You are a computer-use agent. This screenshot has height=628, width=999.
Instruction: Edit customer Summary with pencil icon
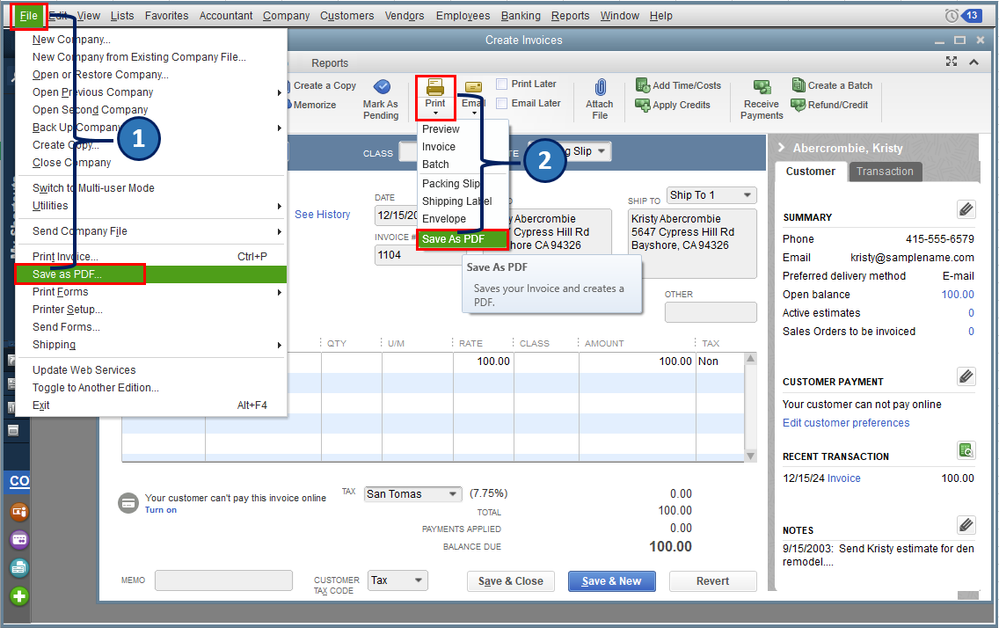click(x=966, y=209)
